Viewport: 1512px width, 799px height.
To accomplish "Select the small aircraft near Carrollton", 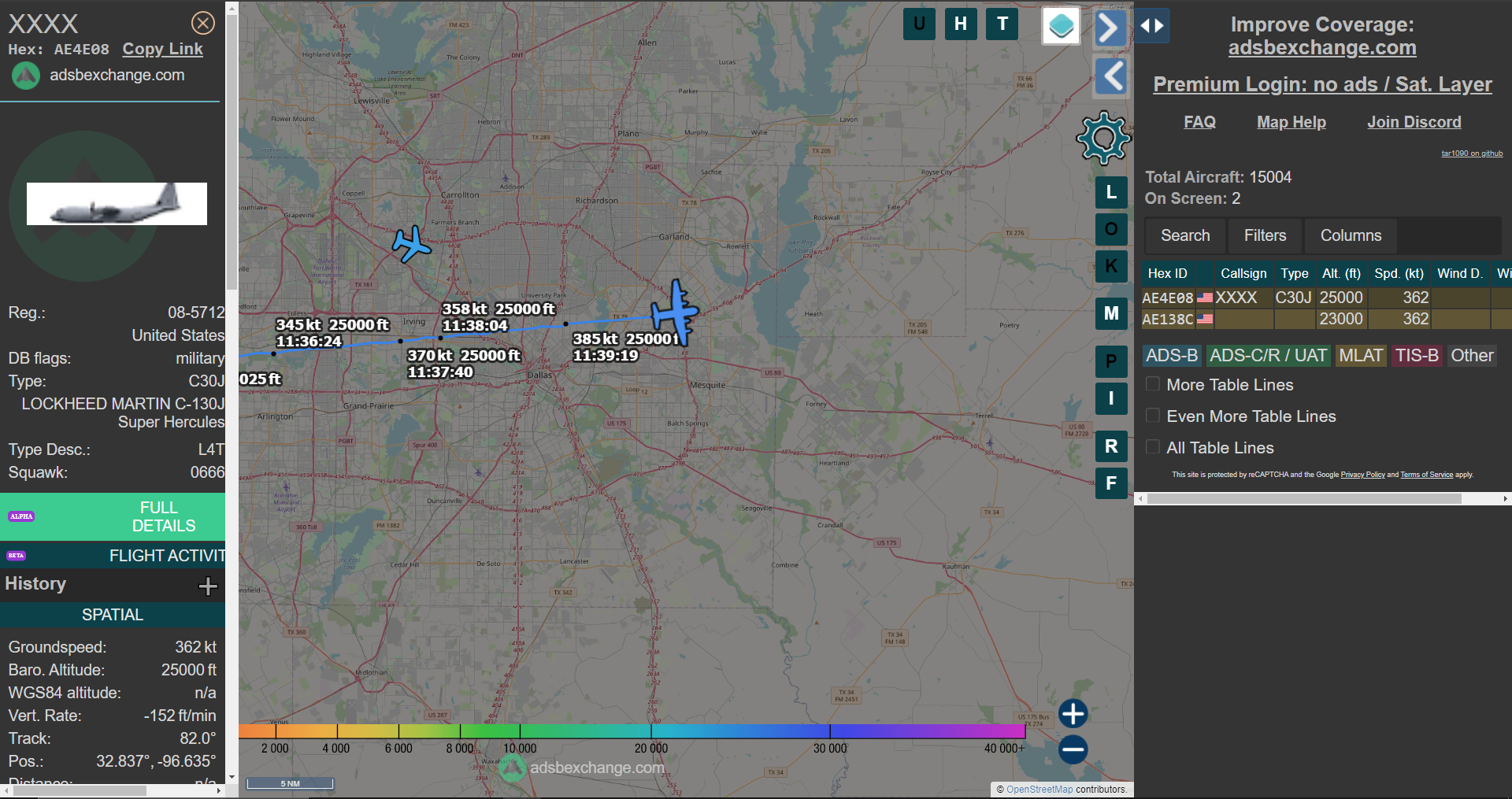I will point(411,244).
